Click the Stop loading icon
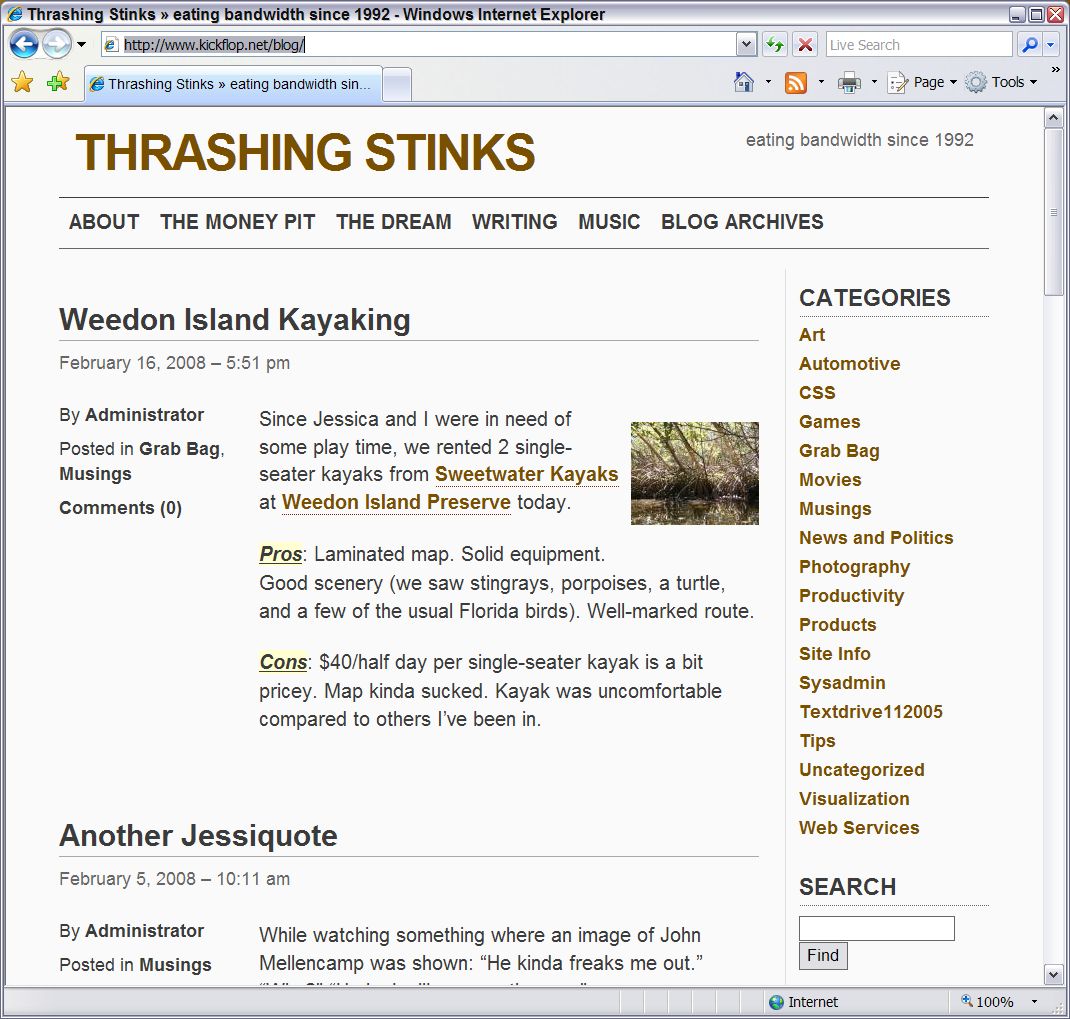Viewport: 1070px width, 1019px height. [x=804, y=44]
